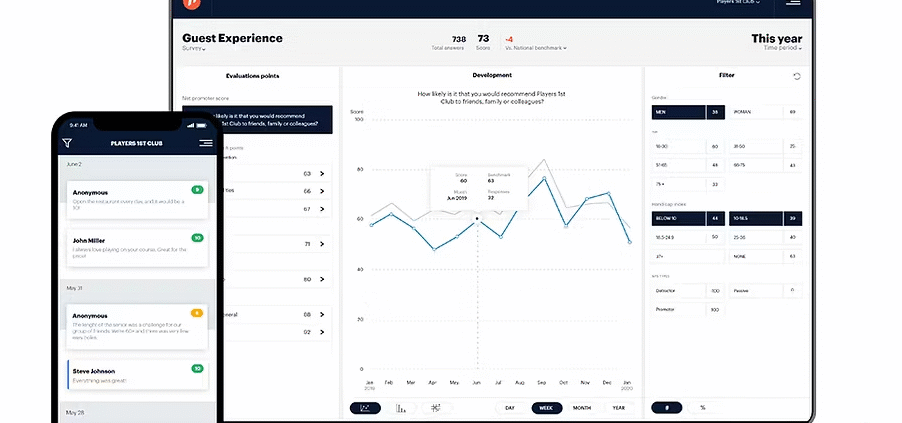The height and width of the screenshot is (423, 902).
Task: Open the phone app hamburger menu
Action: point(205,143)
